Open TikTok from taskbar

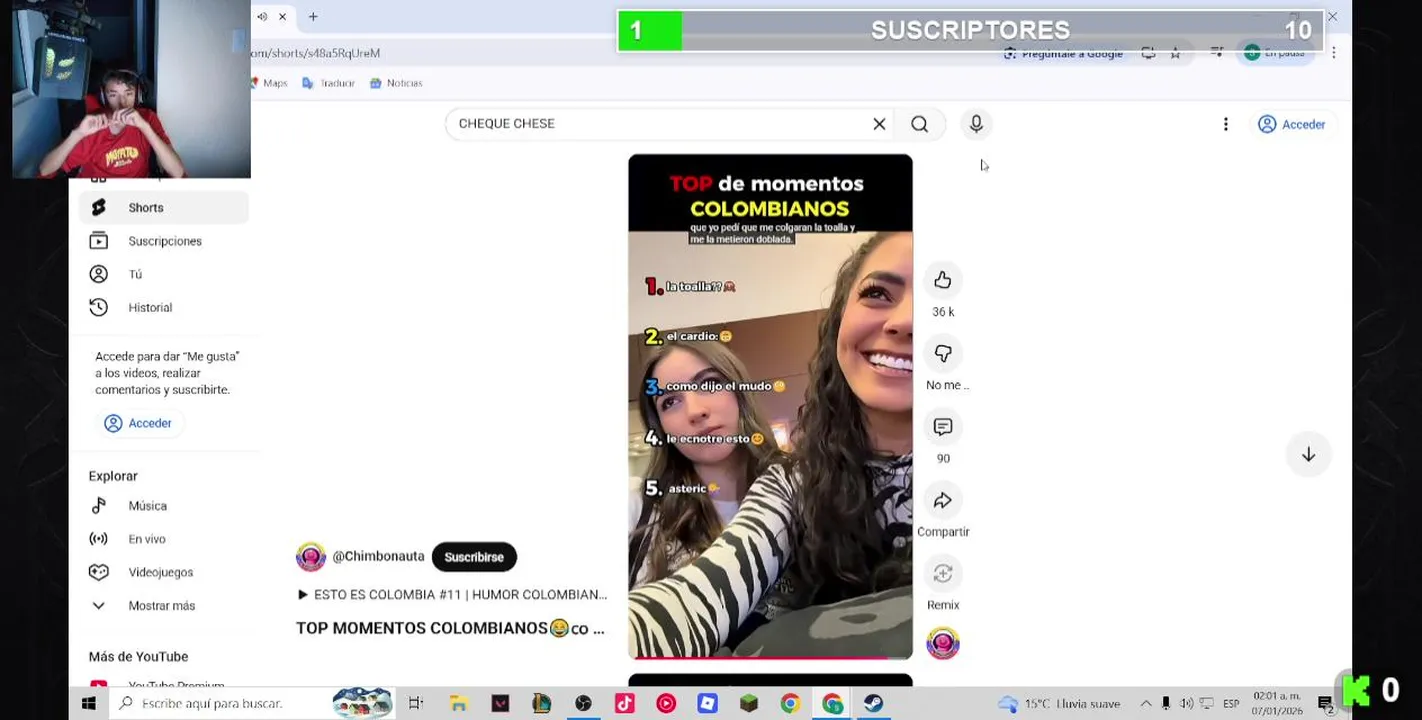tap(624, 704)
